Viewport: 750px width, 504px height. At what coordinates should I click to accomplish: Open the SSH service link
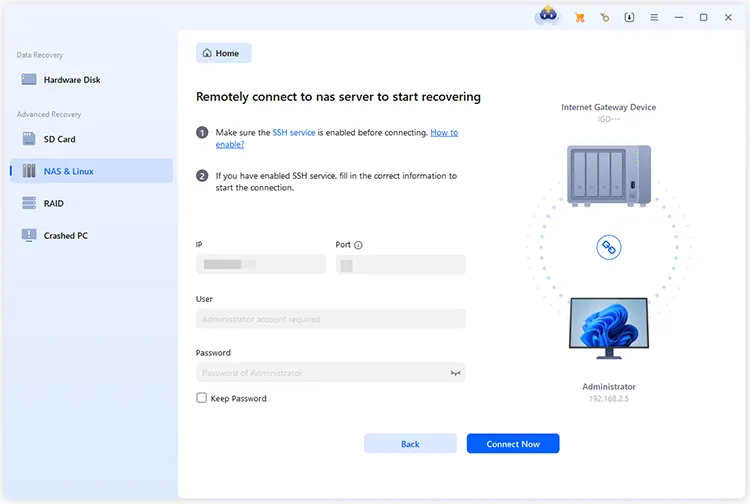click(294, 132)
